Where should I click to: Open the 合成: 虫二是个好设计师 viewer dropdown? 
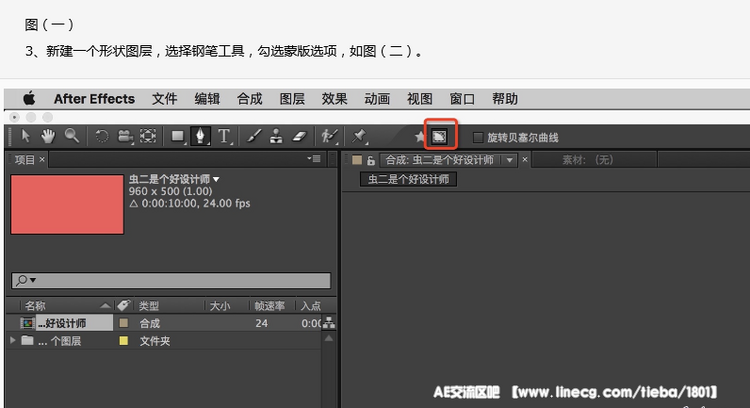[510, 160]
